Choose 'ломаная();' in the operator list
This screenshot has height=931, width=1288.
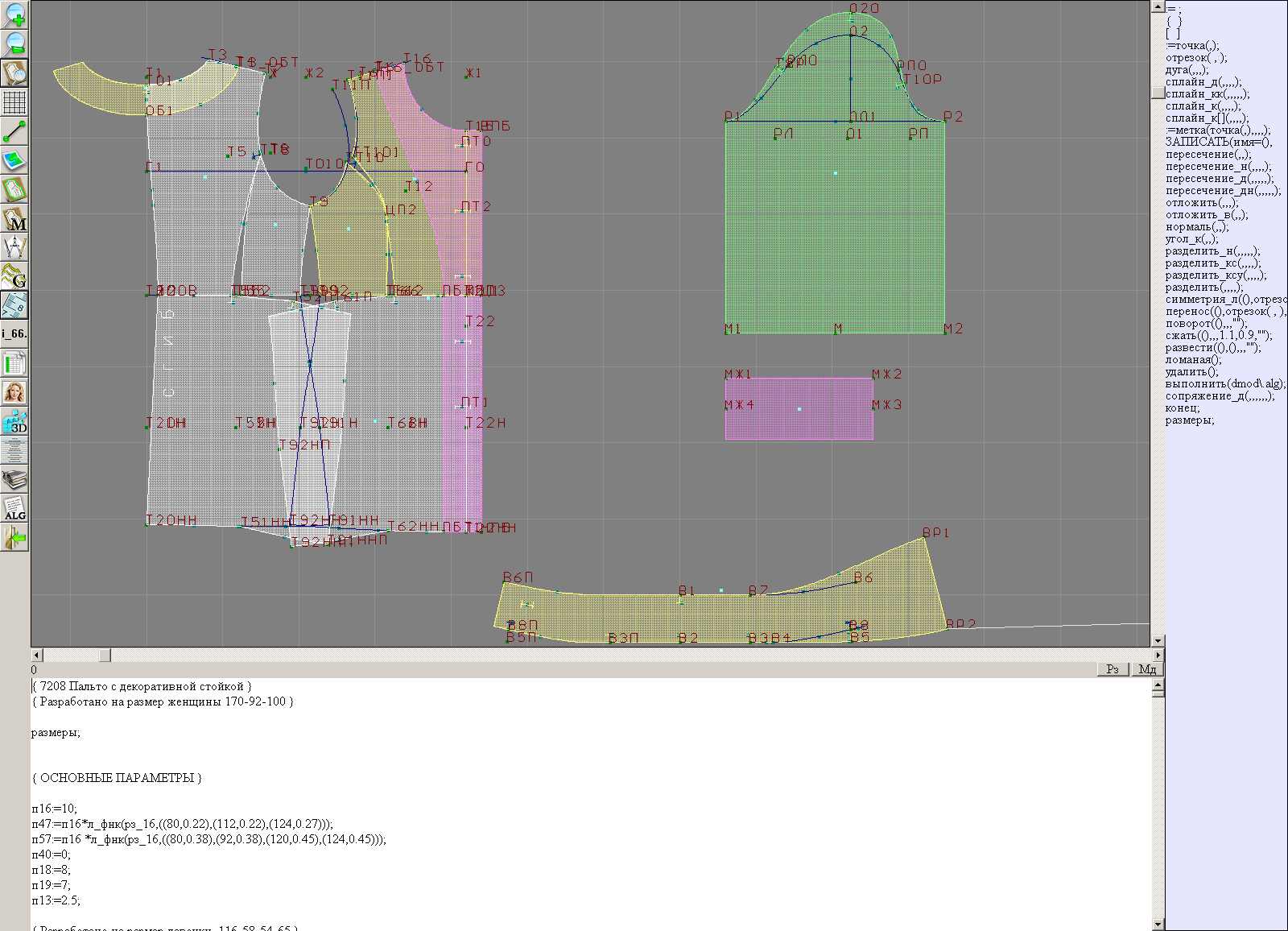(1193, 360)
